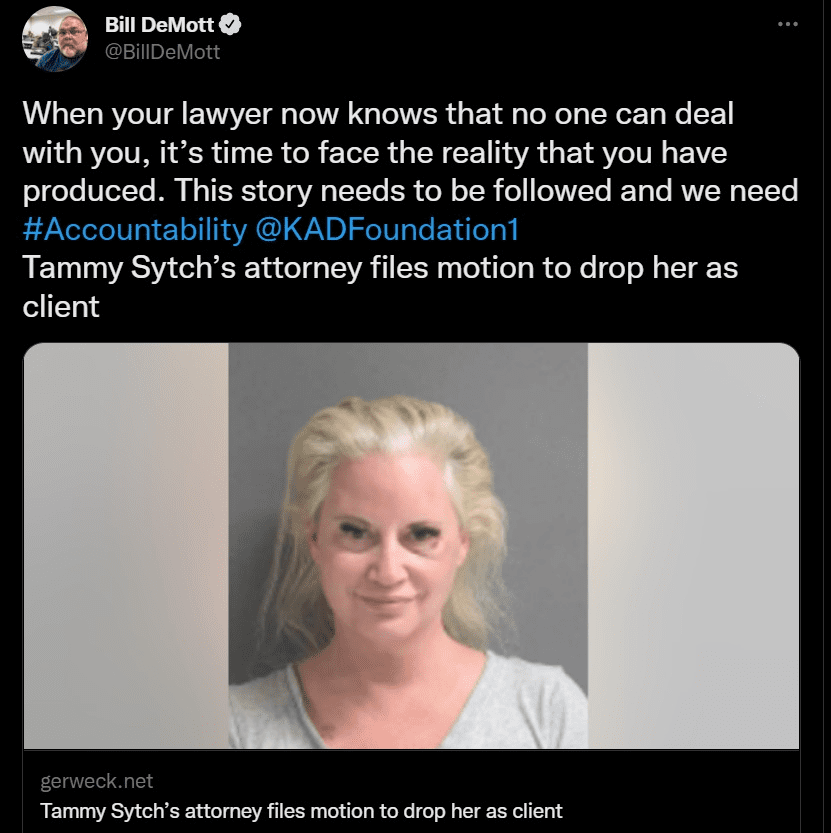The image size is (831, 833).
Task: Open the @BillDeMott handle link
Action: point(163,52)
